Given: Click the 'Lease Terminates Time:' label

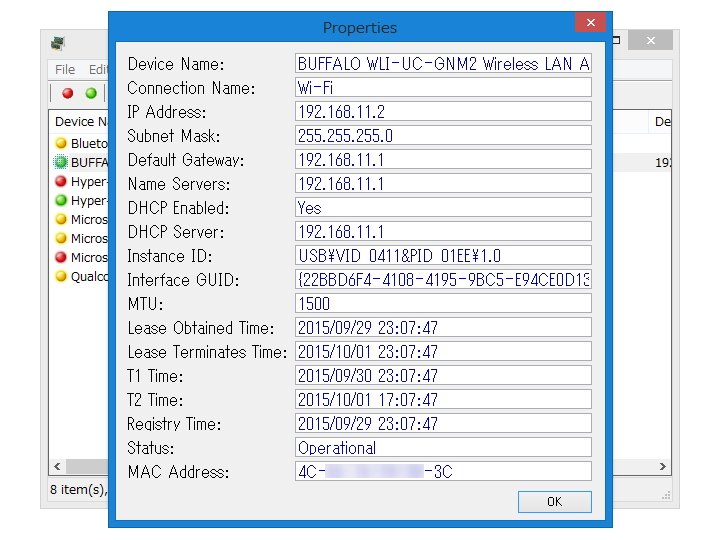Looking at the screenshot, I should pos(207,352).
